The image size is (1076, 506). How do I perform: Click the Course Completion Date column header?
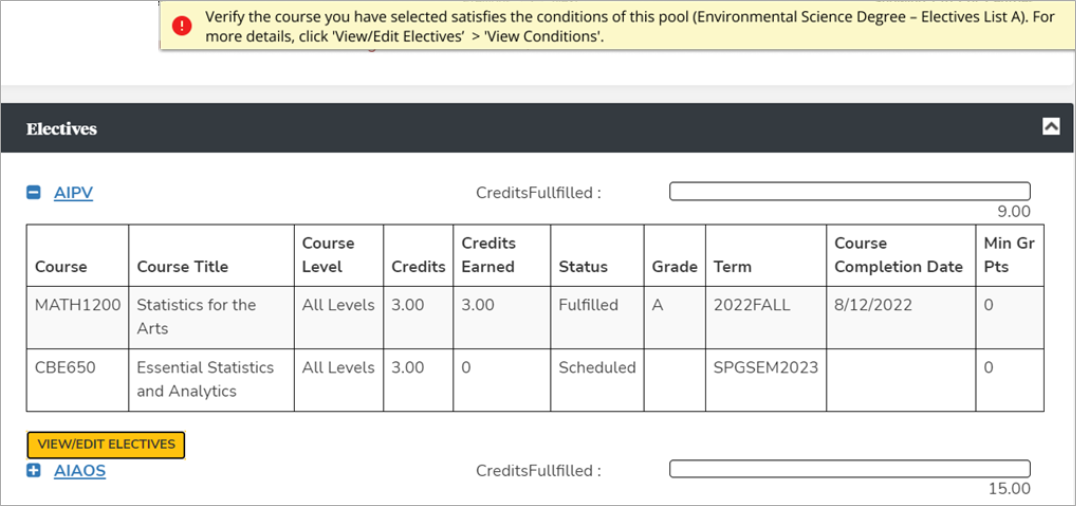pyautogui.click(x=898, y=255)
